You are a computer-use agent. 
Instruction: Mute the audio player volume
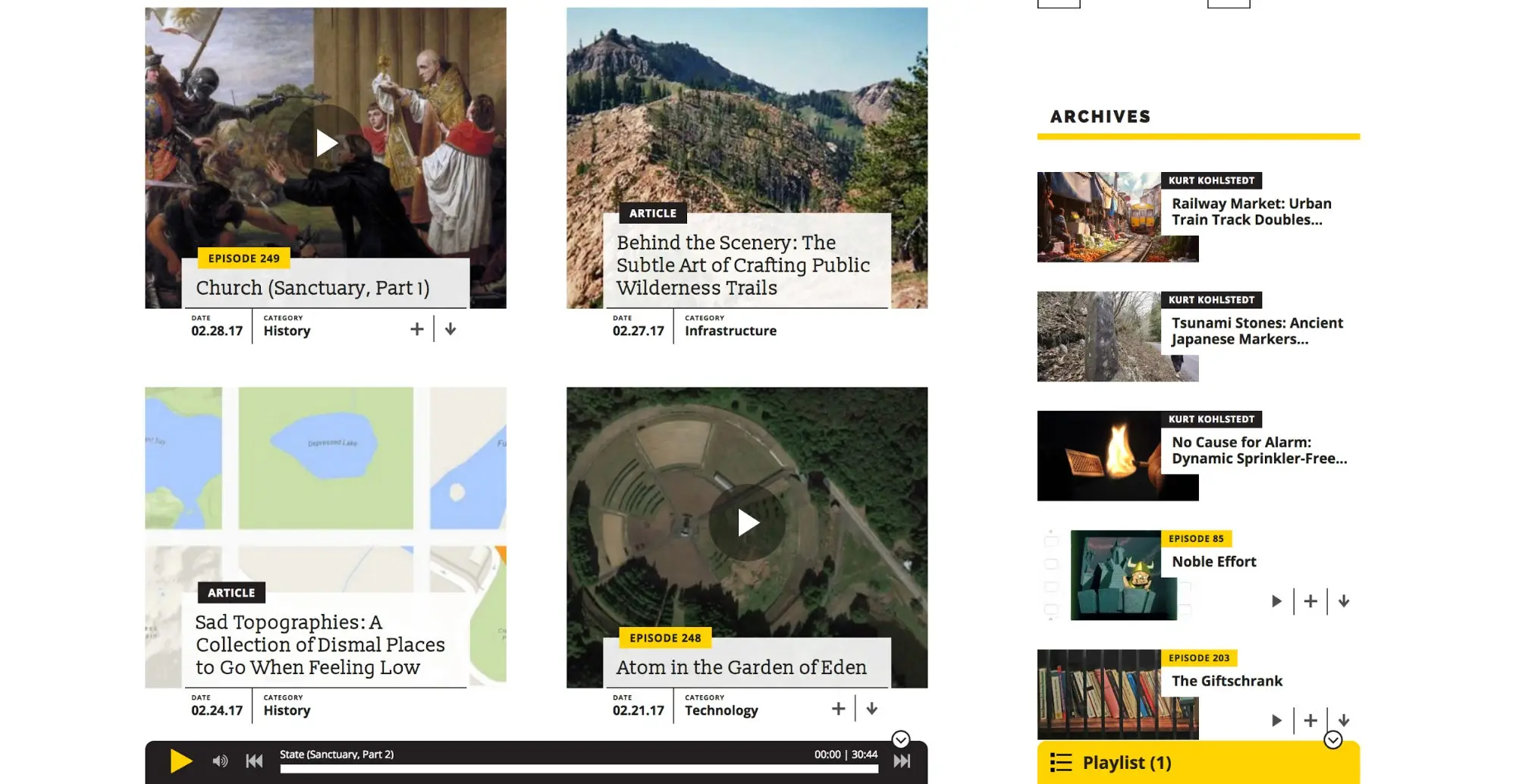coord(220,761)
